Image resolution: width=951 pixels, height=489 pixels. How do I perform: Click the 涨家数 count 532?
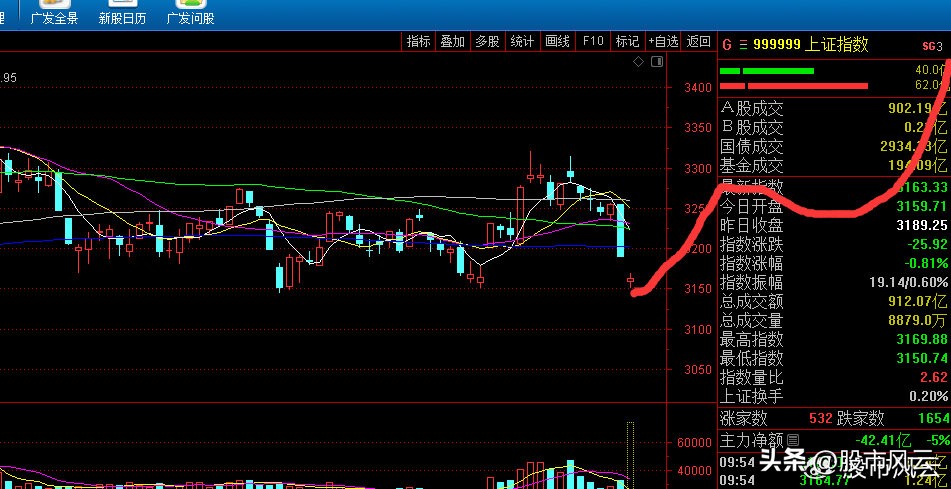tap(820, 418)
